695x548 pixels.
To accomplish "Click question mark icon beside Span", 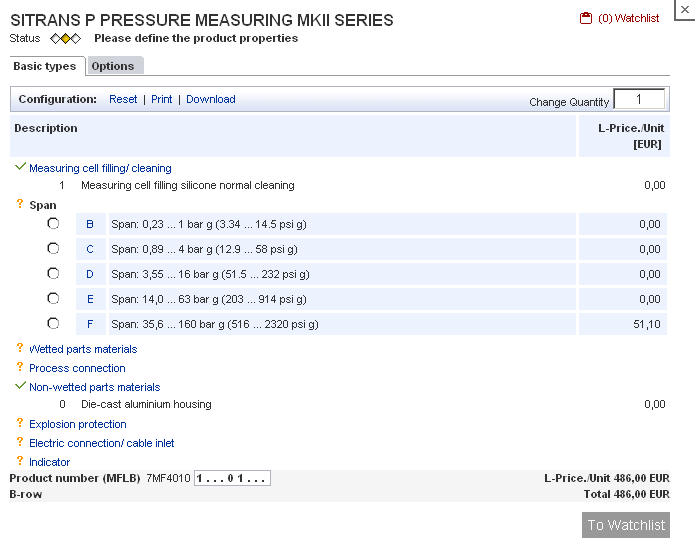I will [x=20, y=204].
